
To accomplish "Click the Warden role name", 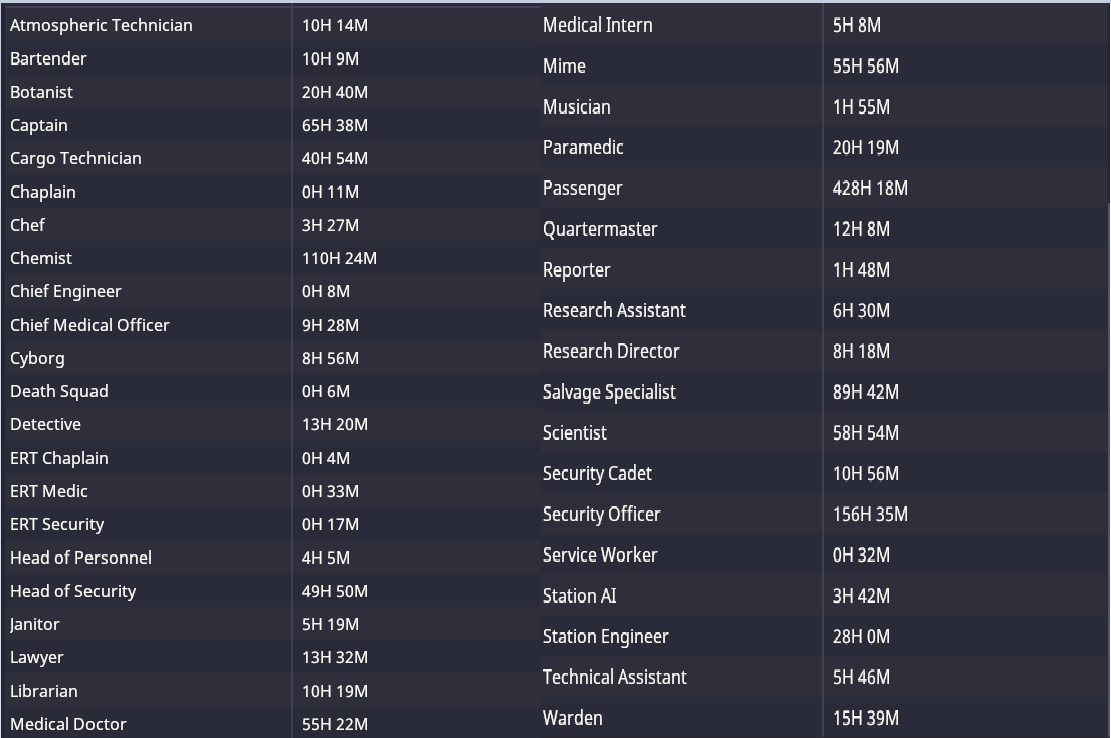I will click(x=572, y=718).
